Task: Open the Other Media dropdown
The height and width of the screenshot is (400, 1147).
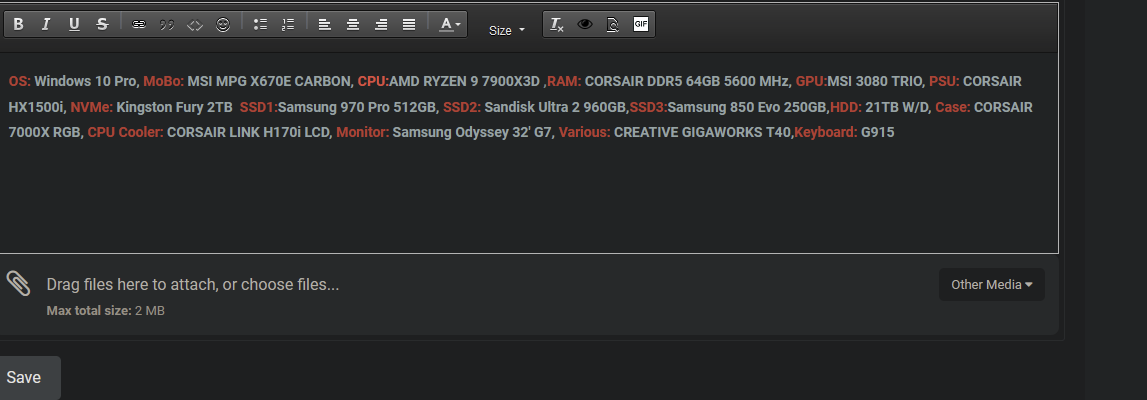Action: click(991, 284)
